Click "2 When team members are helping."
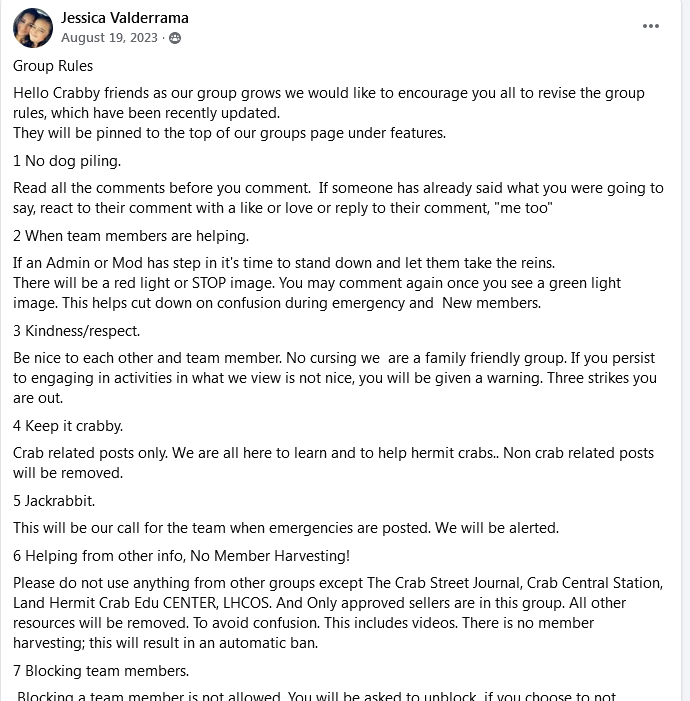Image resolution: width=690 pixels, height=701 pixels. (x=131, y=236)
